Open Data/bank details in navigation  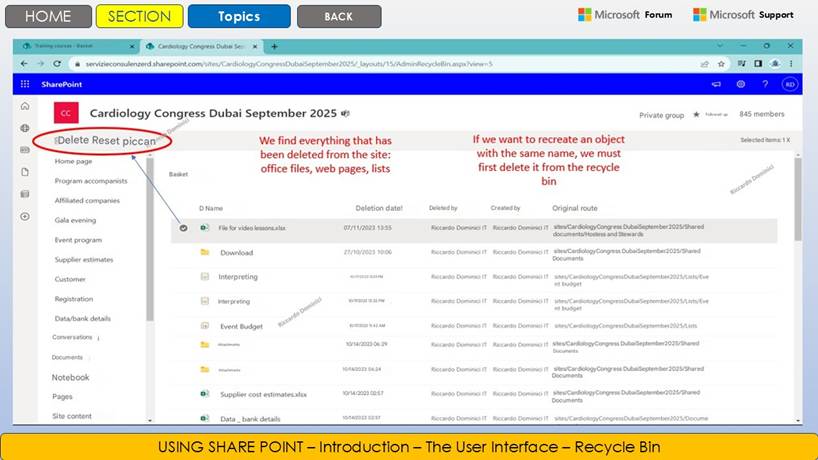pos(82,318)
